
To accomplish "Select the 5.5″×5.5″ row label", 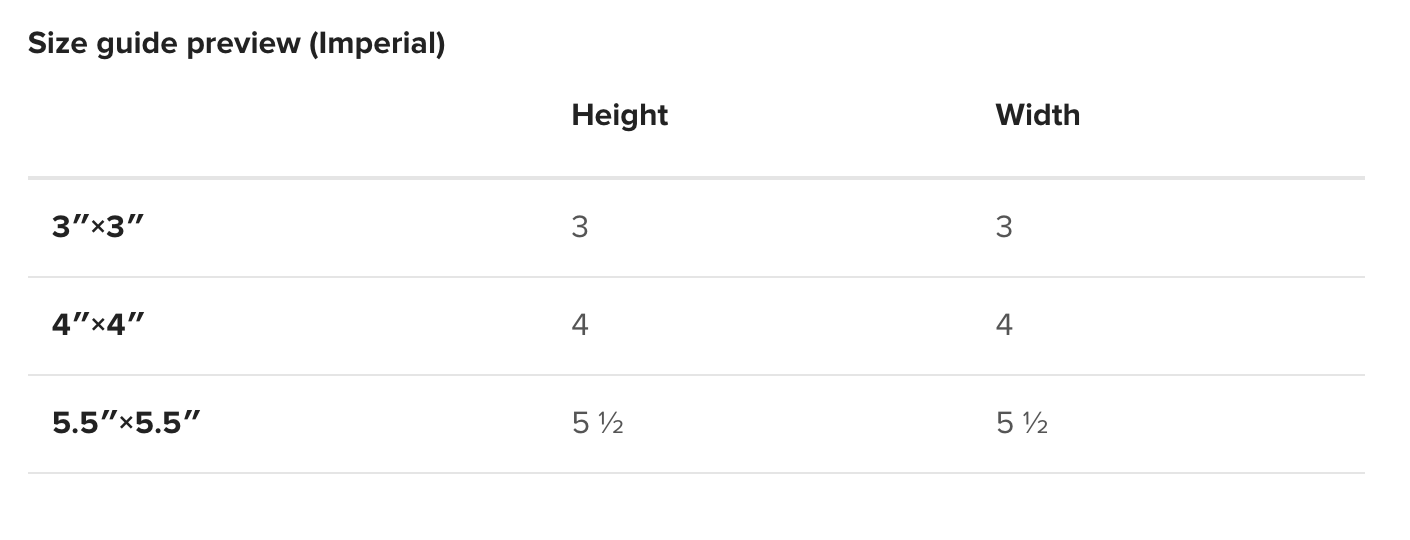I will 127,423.
